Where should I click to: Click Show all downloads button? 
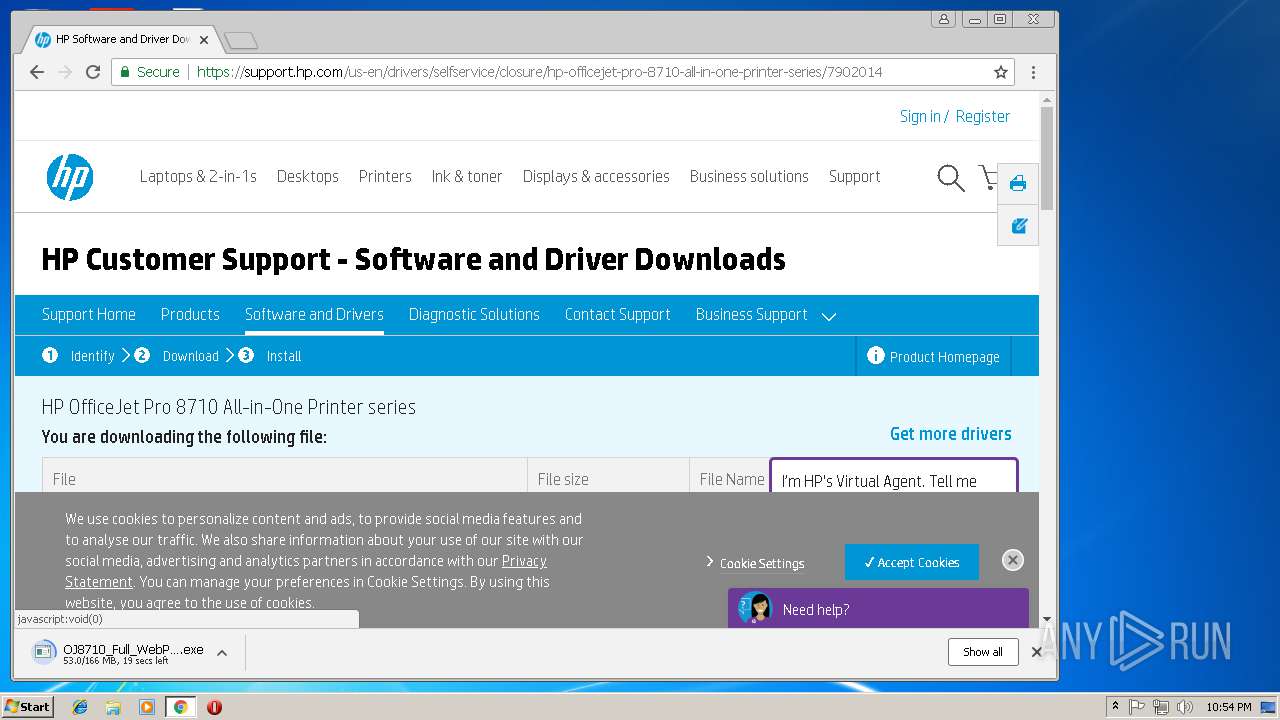point(983,652)
